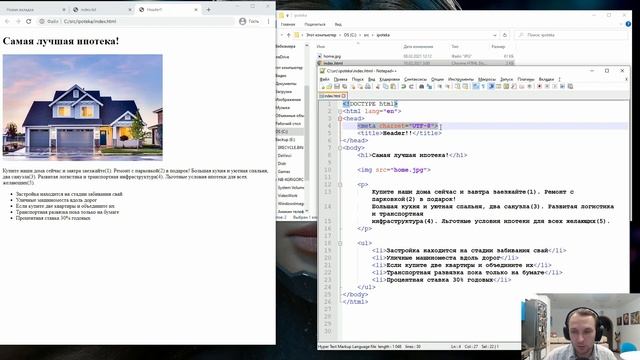Click the Поиск: ipoteka search field
The height and width of the screenshot is (360, 640).
(x=571, y=35)
